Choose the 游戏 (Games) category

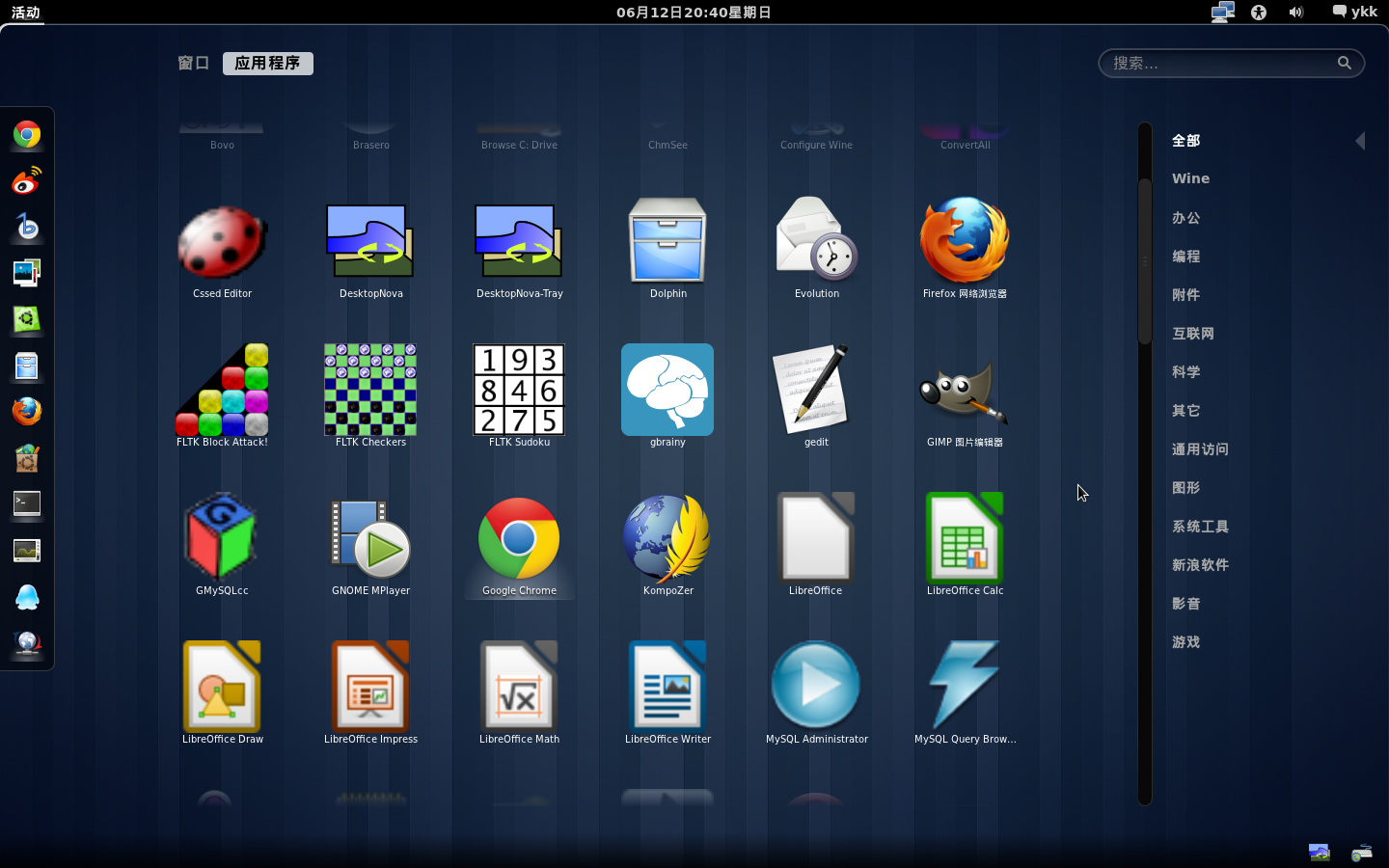pyautogui.click(x=1186, y=642)
